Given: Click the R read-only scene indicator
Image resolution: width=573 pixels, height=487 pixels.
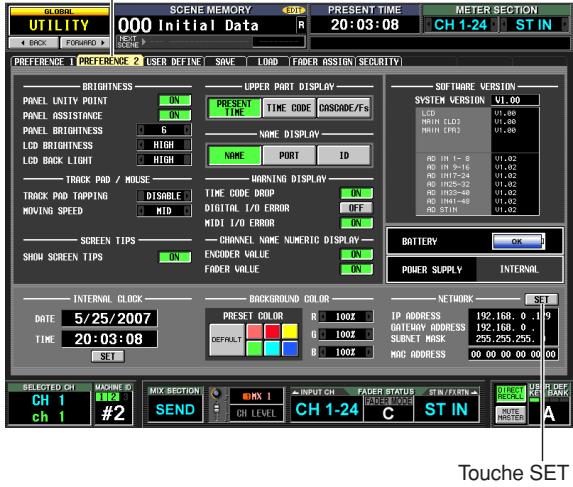Looking at the screenshot, I should click(301, 25).
